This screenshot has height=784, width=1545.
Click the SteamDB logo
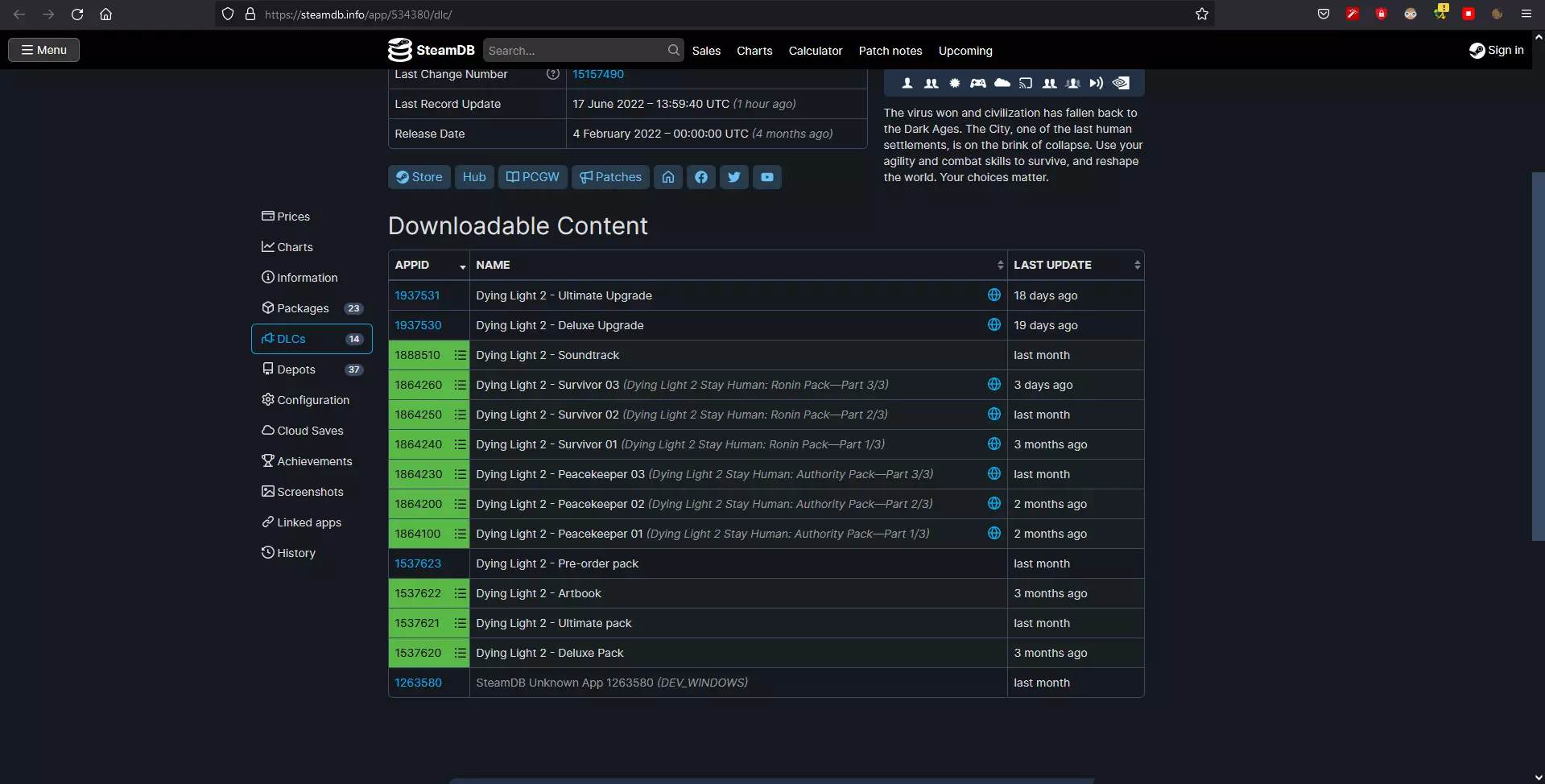click(432, 50)
